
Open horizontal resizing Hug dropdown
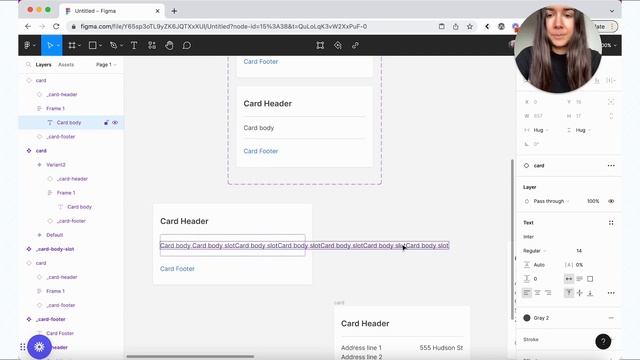[541, 130]
